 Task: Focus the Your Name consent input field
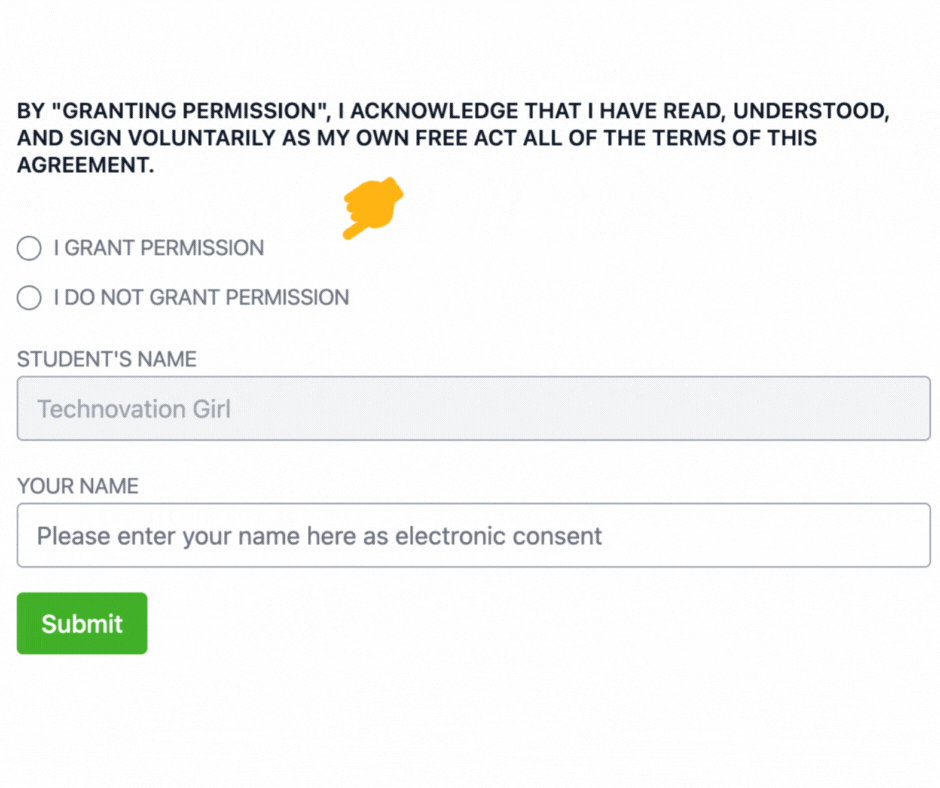473,535
